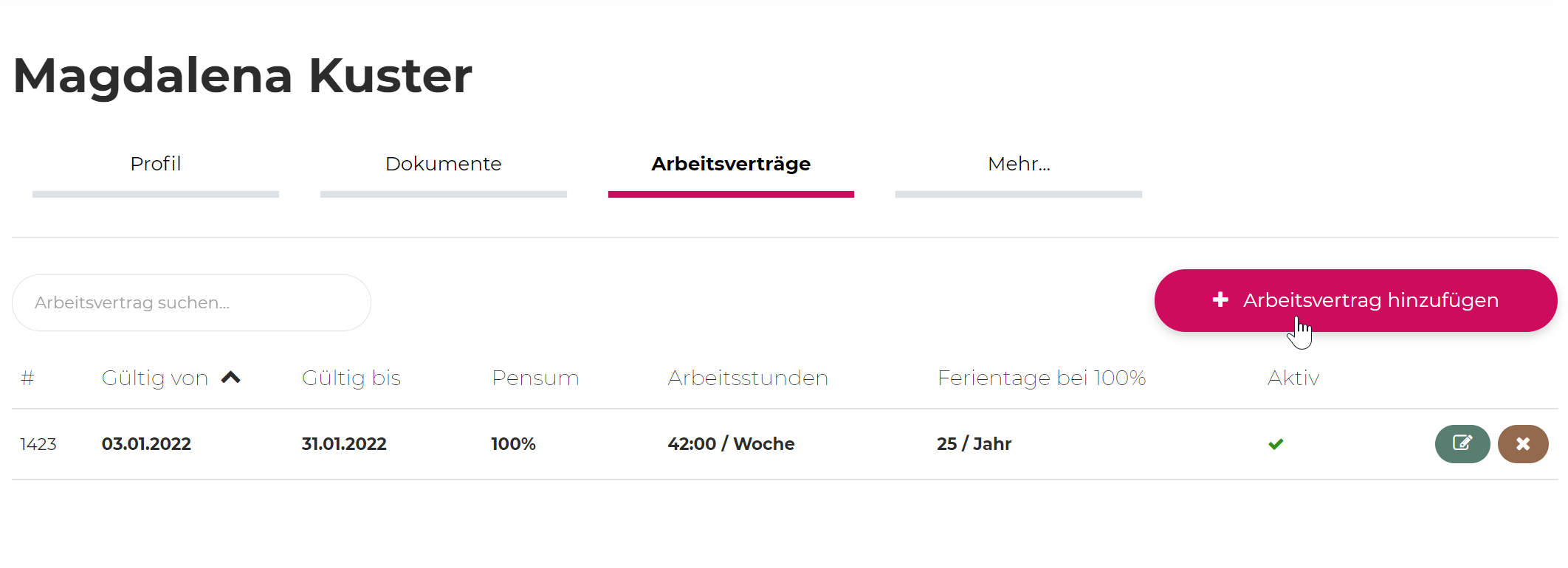Click the green active checkmark icon

1276,444
